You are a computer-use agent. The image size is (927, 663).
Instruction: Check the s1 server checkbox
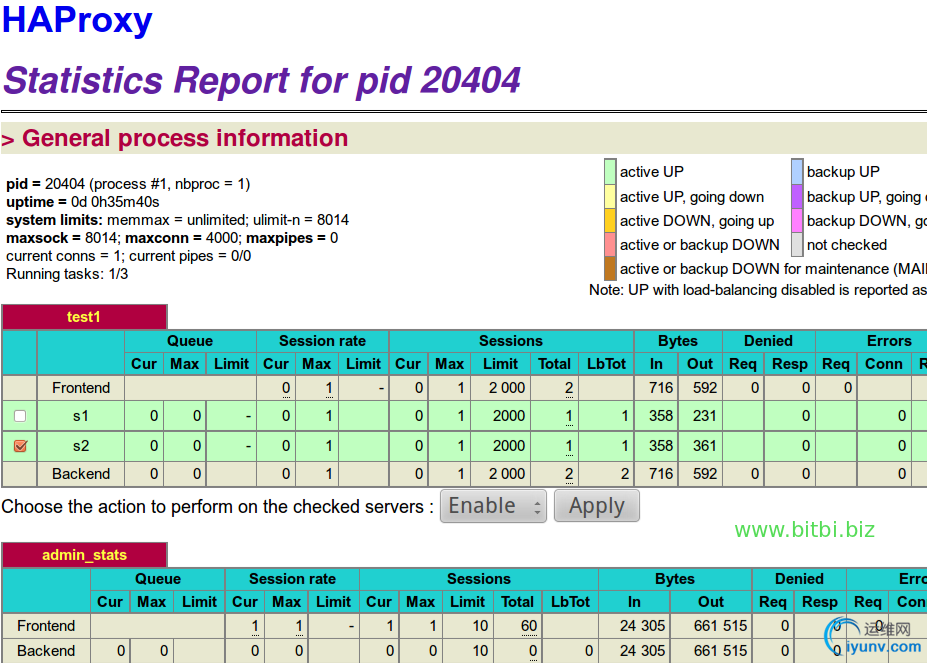coord(20,416)
